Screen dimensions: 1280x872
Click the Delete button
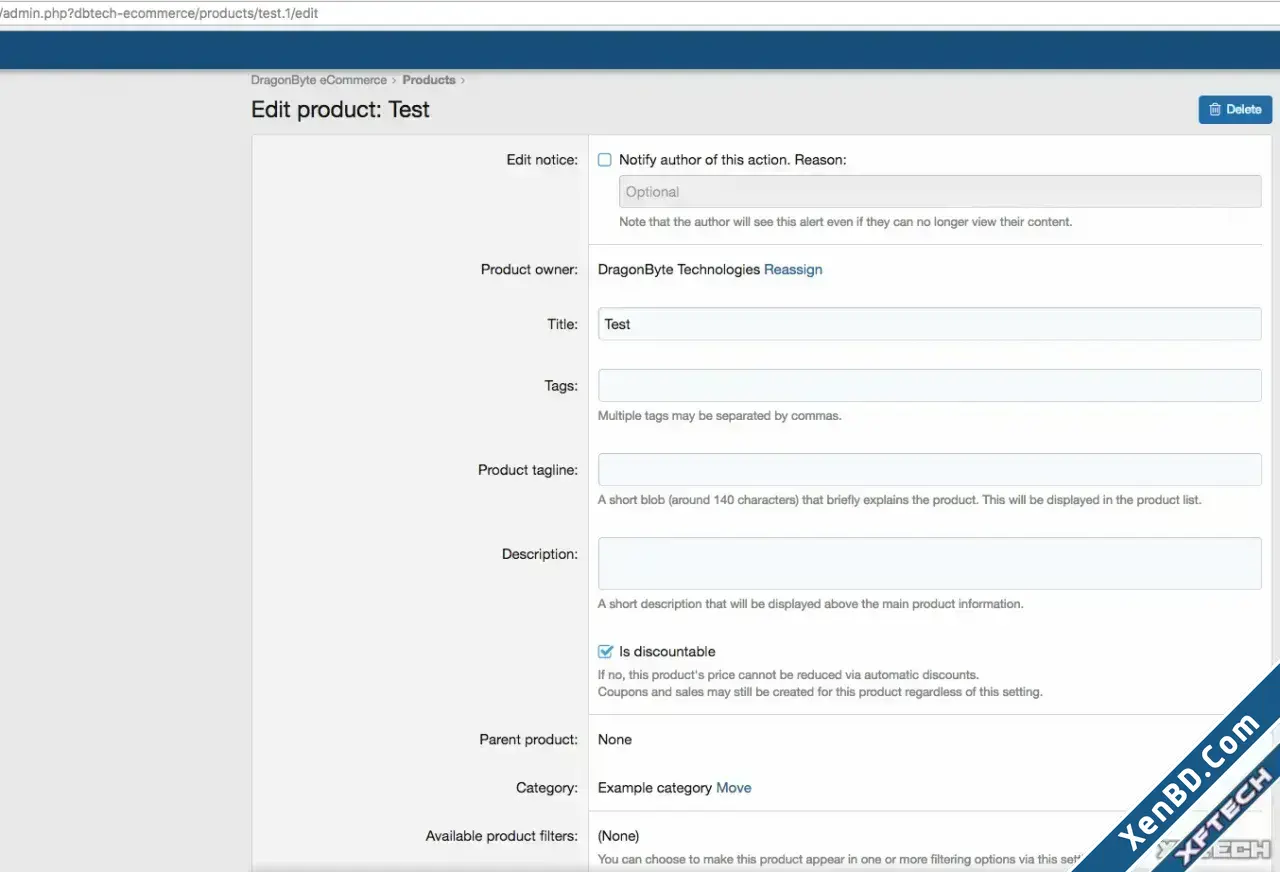point(1235,109)
